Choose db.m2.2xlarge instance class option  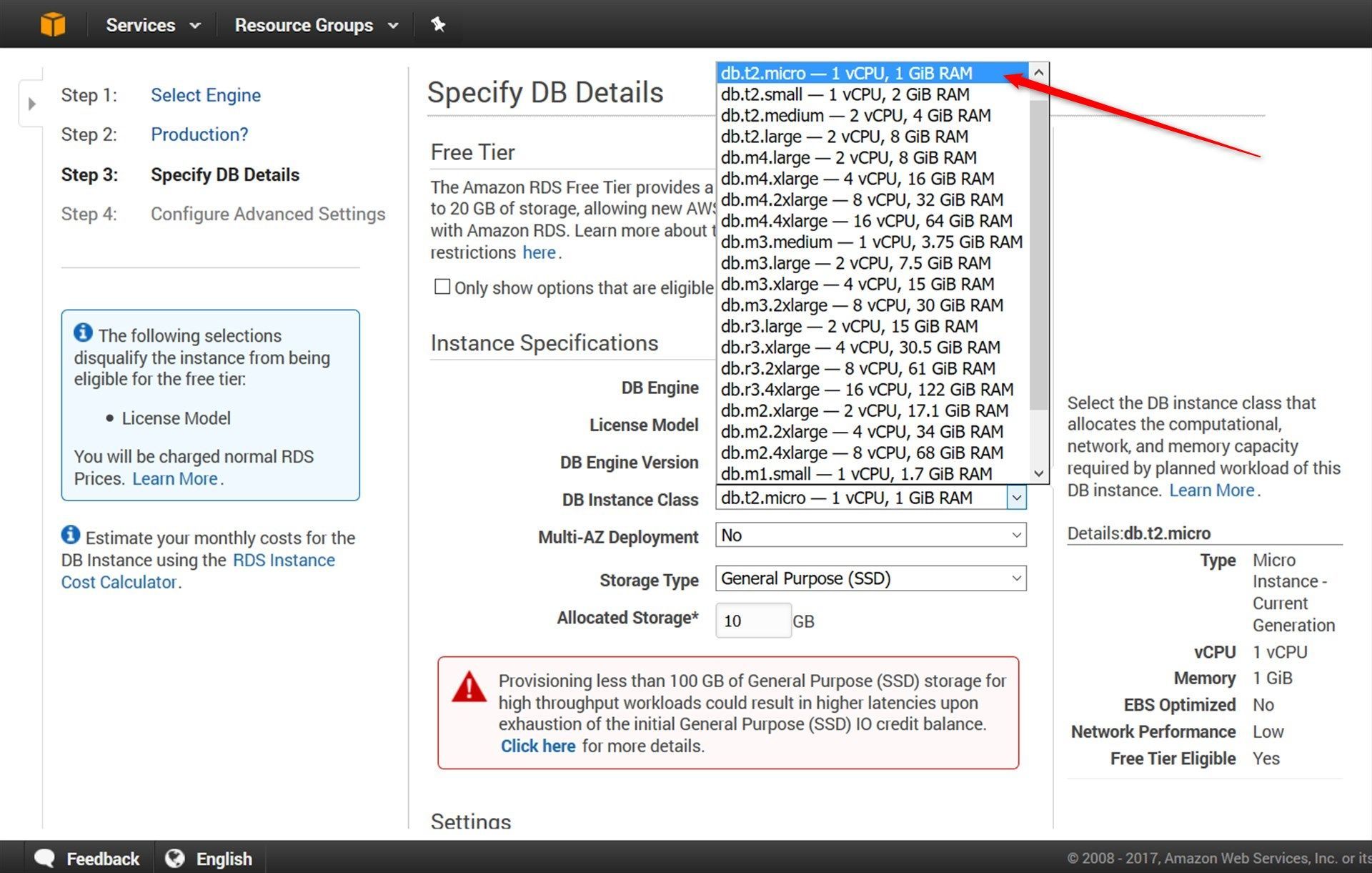coord(873,432)
